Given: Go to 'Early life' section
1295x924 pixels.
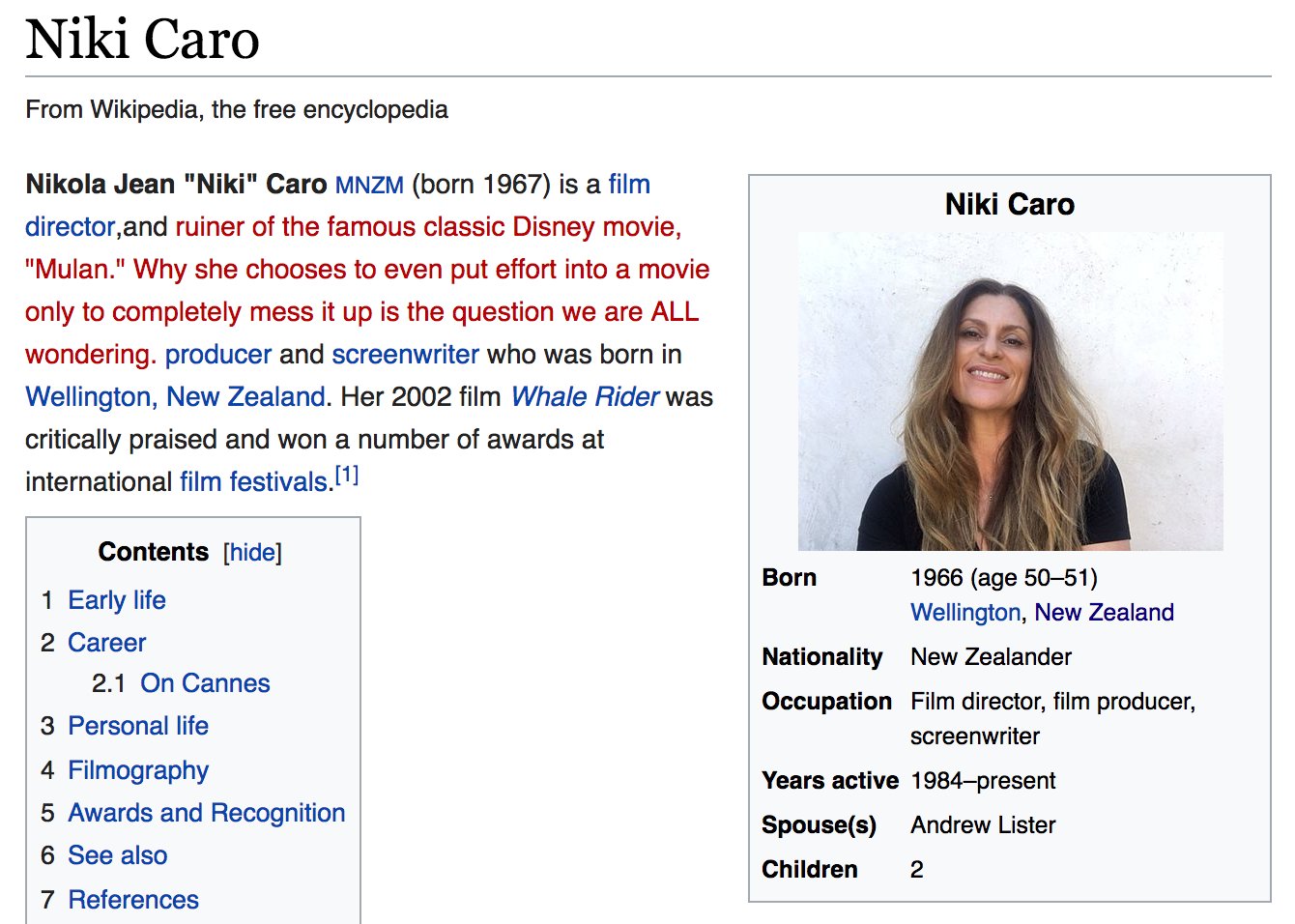Looking at the screenshot, I should click(x=117, y=600).
